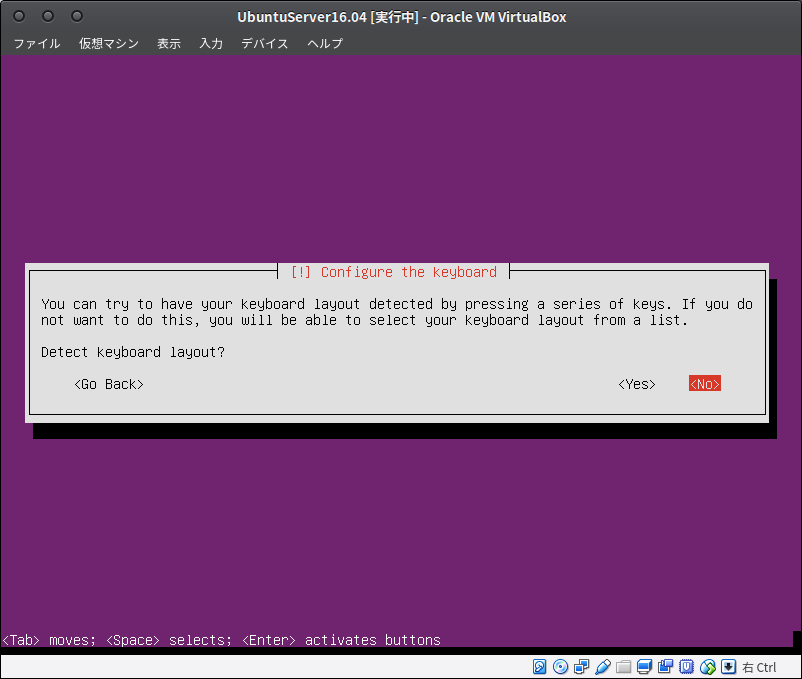802x679 pixels.
Task: Select the <Go Back> button
Action: pyautogui.click(x=109, y=384)
